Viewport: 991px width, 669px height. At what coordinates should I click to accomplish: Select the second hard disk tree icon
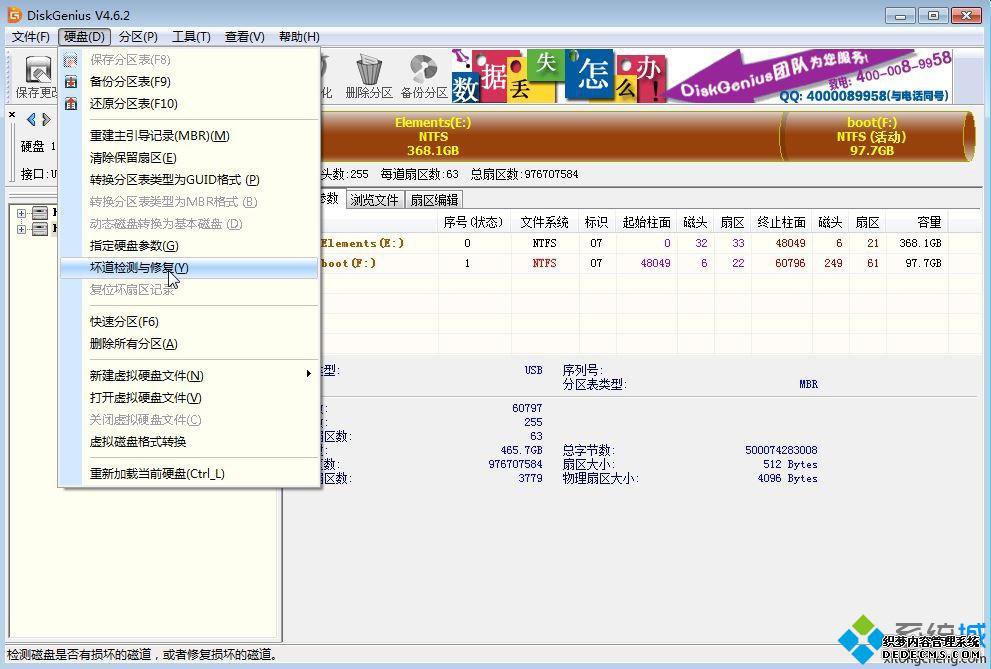[x=40, y=229]
